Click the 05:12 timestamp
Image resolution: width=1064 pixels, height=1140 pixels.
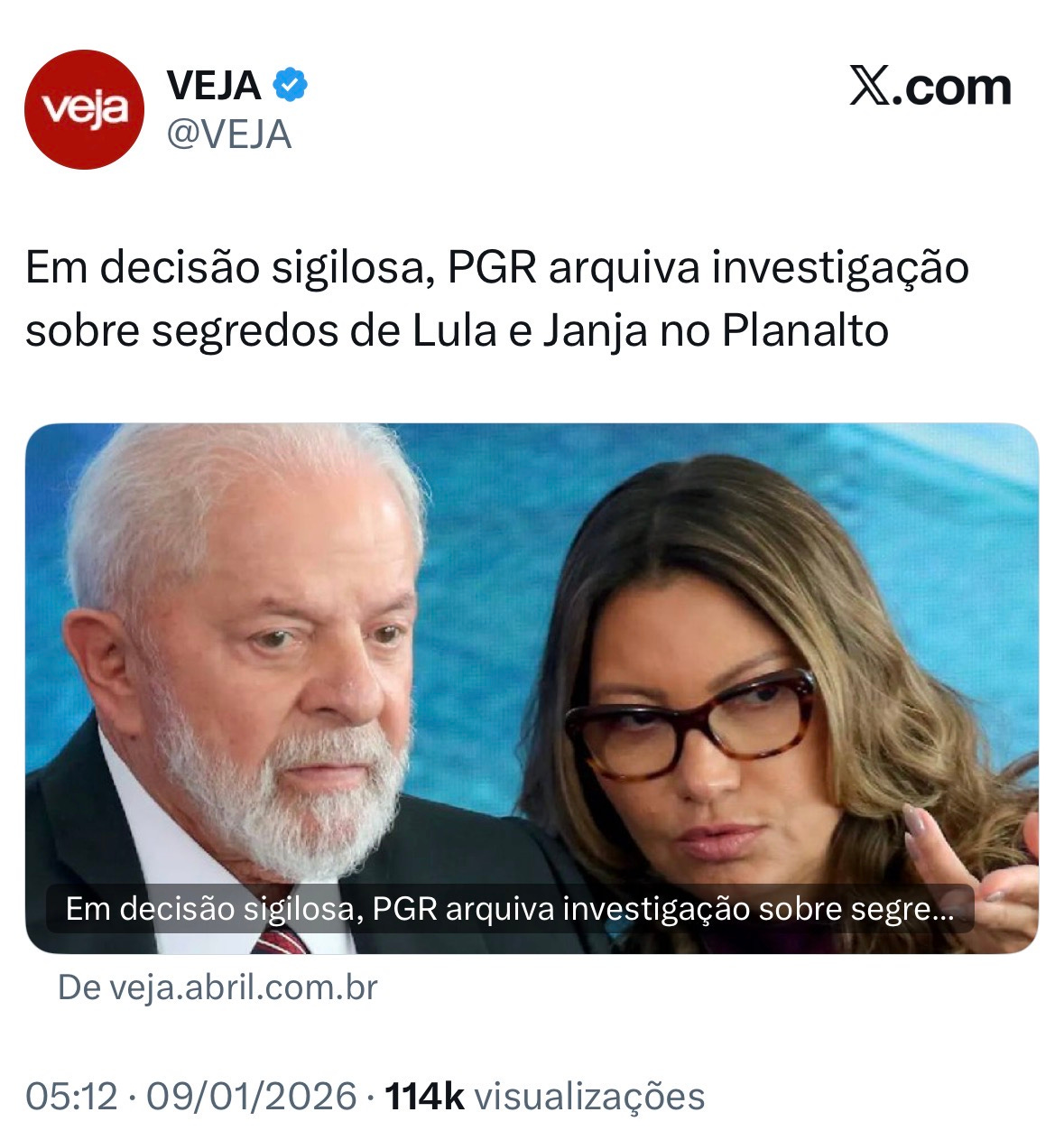(x=72, y=1097)
